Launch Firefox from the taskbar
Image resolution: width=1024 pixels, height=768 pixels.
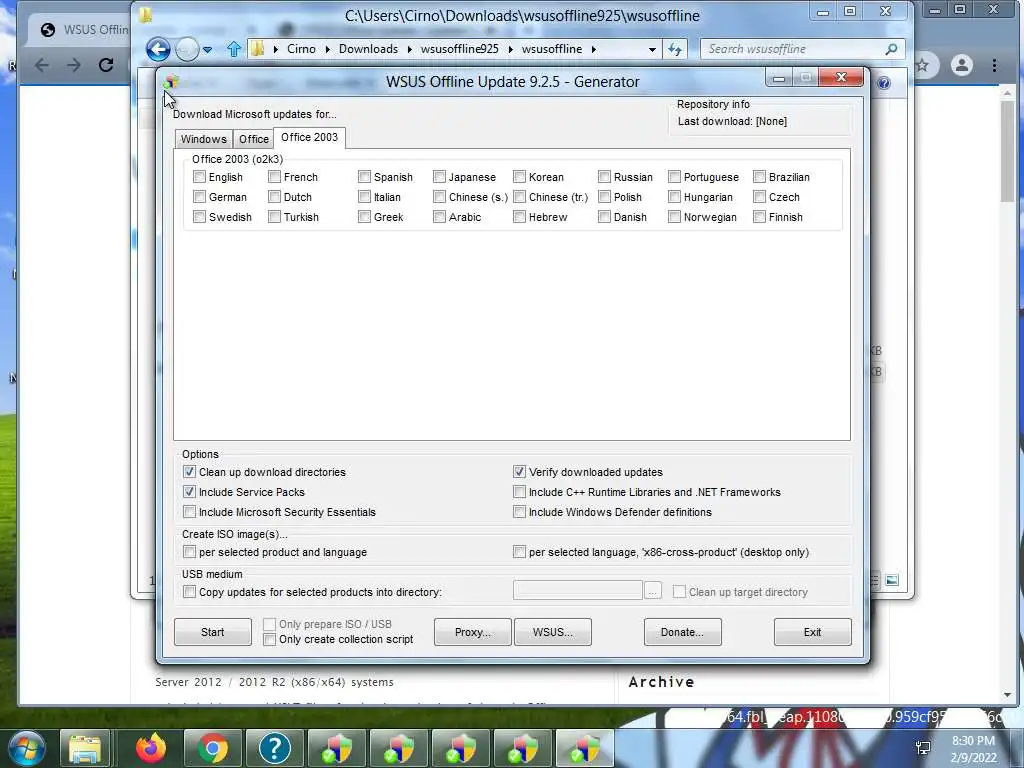[151, 748]
